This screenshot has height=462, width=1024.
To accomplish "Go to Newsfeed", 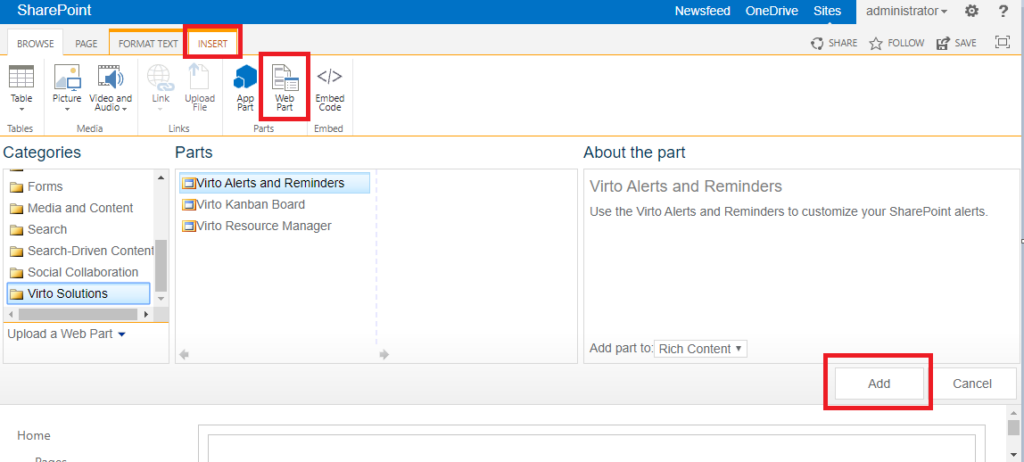I will pyautogui.click(x=702, y=11).
